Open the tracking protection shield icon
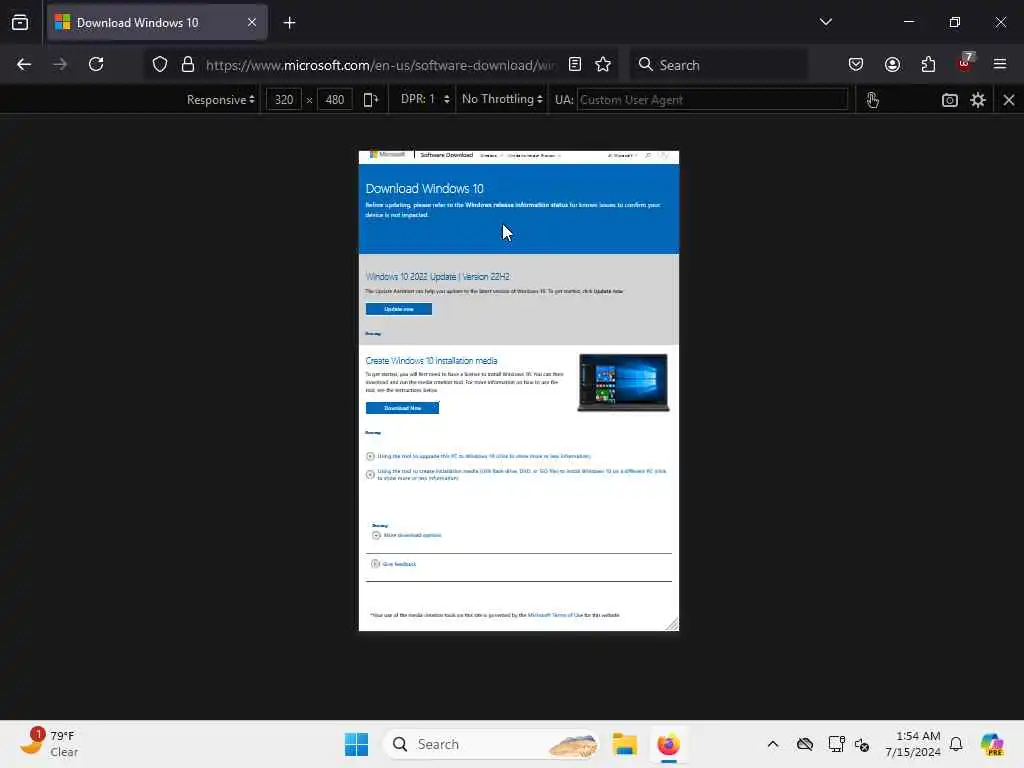Screen dimensions: 1024x768 coord(160,64)
